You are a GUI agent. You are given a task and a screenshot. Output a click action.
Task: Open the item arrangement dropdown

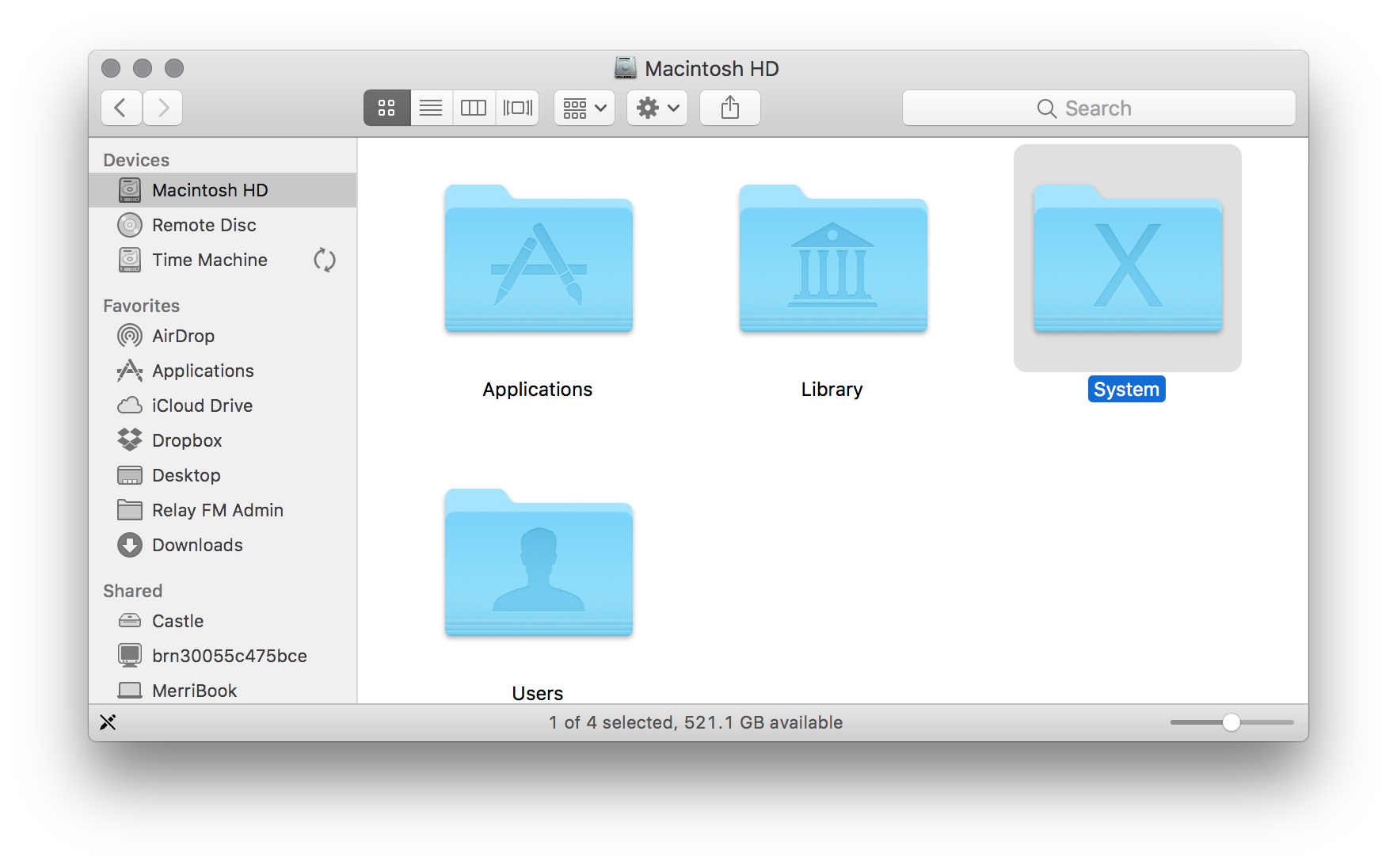584,108
